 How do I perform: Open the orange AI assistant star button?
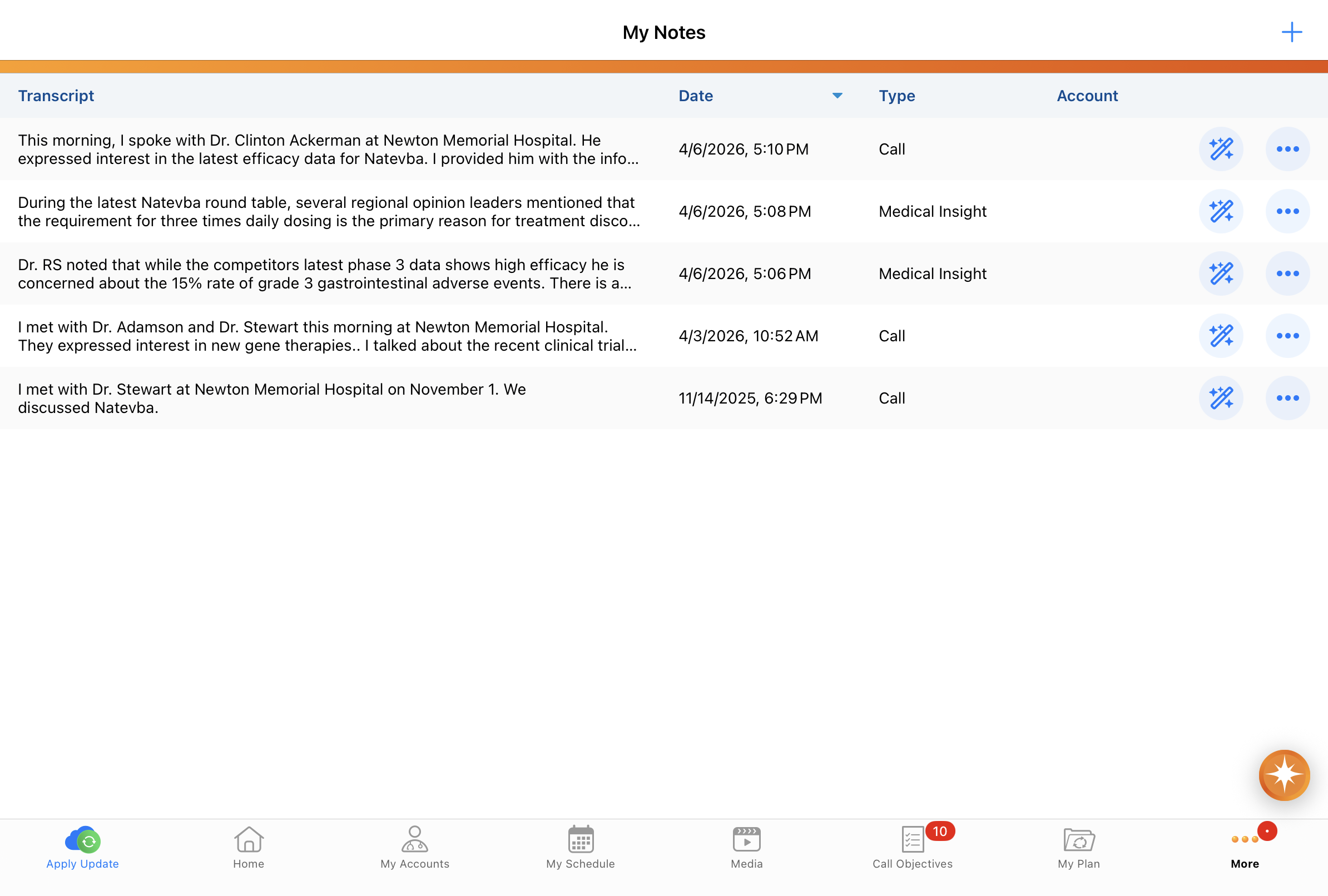pyautogui.click(x=1284, y=775)
